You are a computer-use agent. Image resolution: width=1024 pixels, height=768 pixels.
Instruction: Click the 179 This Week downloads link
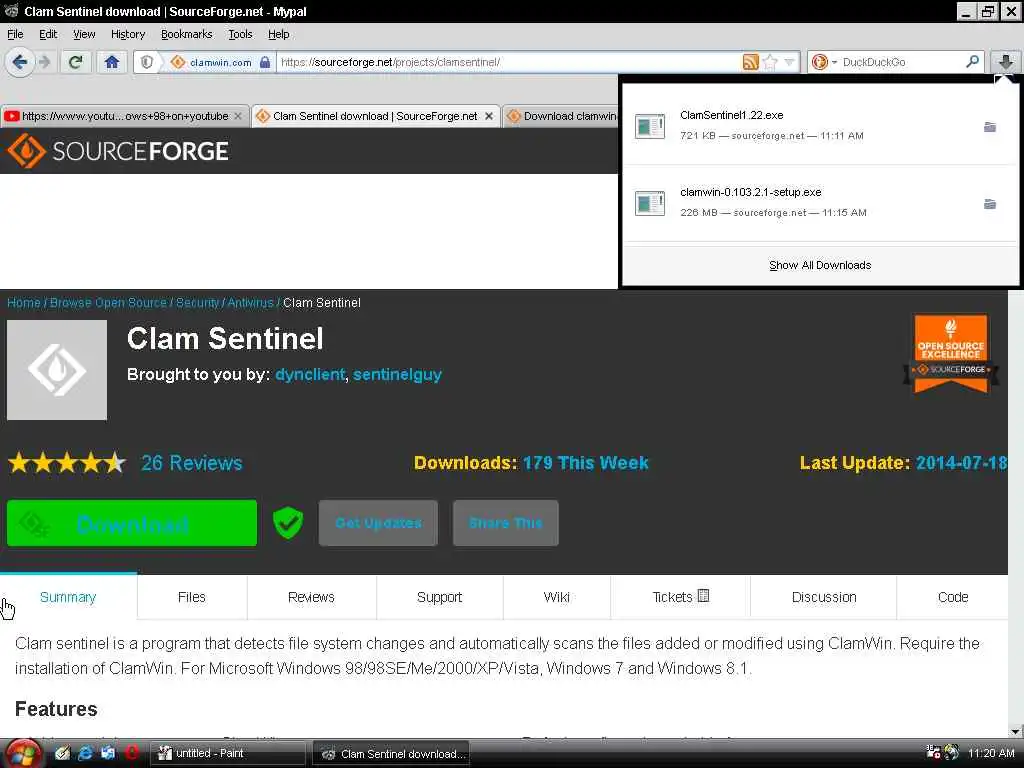(x=585, y=463)
